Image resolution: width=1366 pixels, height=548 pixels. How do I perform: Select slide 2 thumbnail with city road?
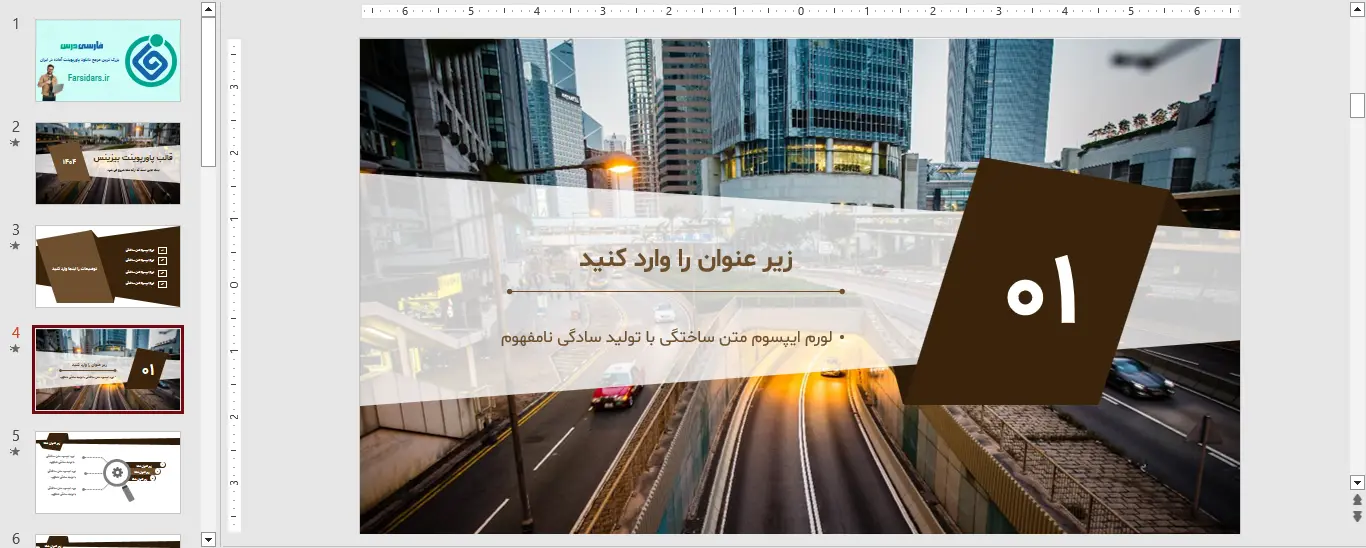coord(108,163)
